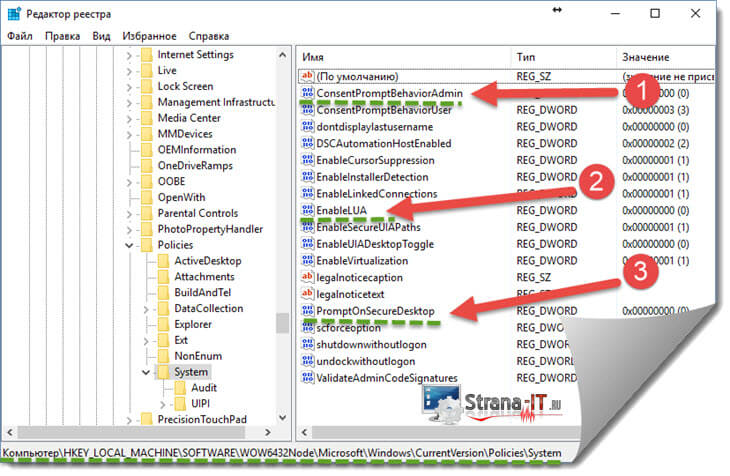Image resolution: width=730 pixels, height=476 pixels.
Task: Click the tree pane vertical scrollbar
Action: point(284,200)
